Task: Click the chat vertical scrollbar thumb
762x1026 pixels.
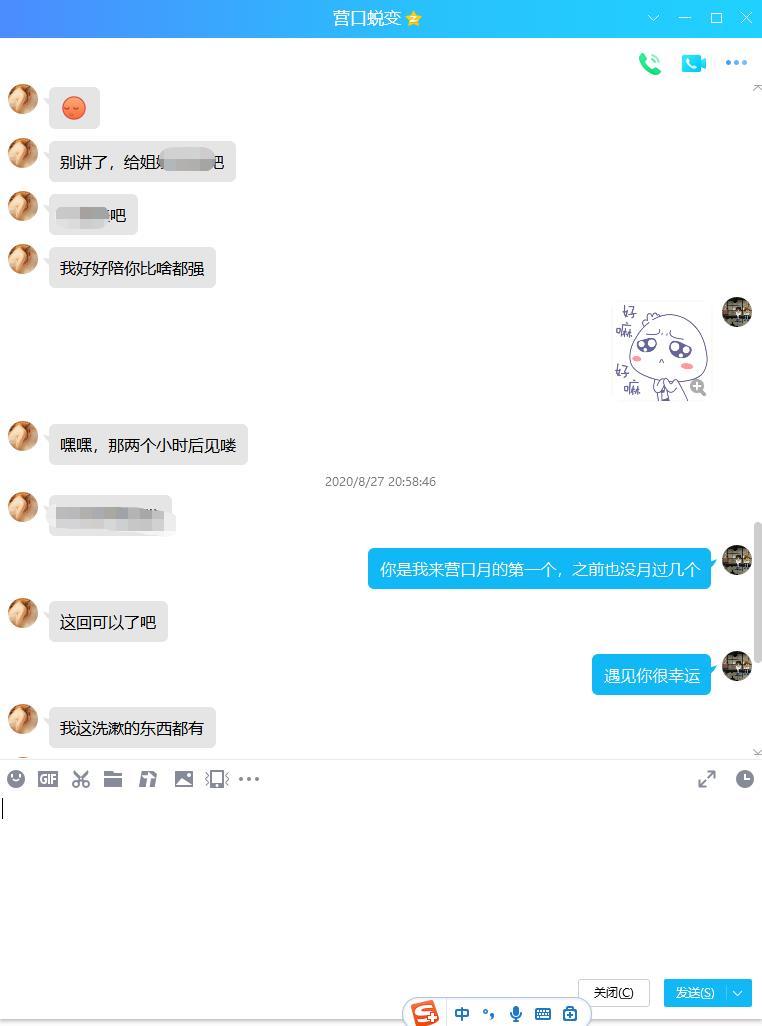Action: (x=757, y=592)
